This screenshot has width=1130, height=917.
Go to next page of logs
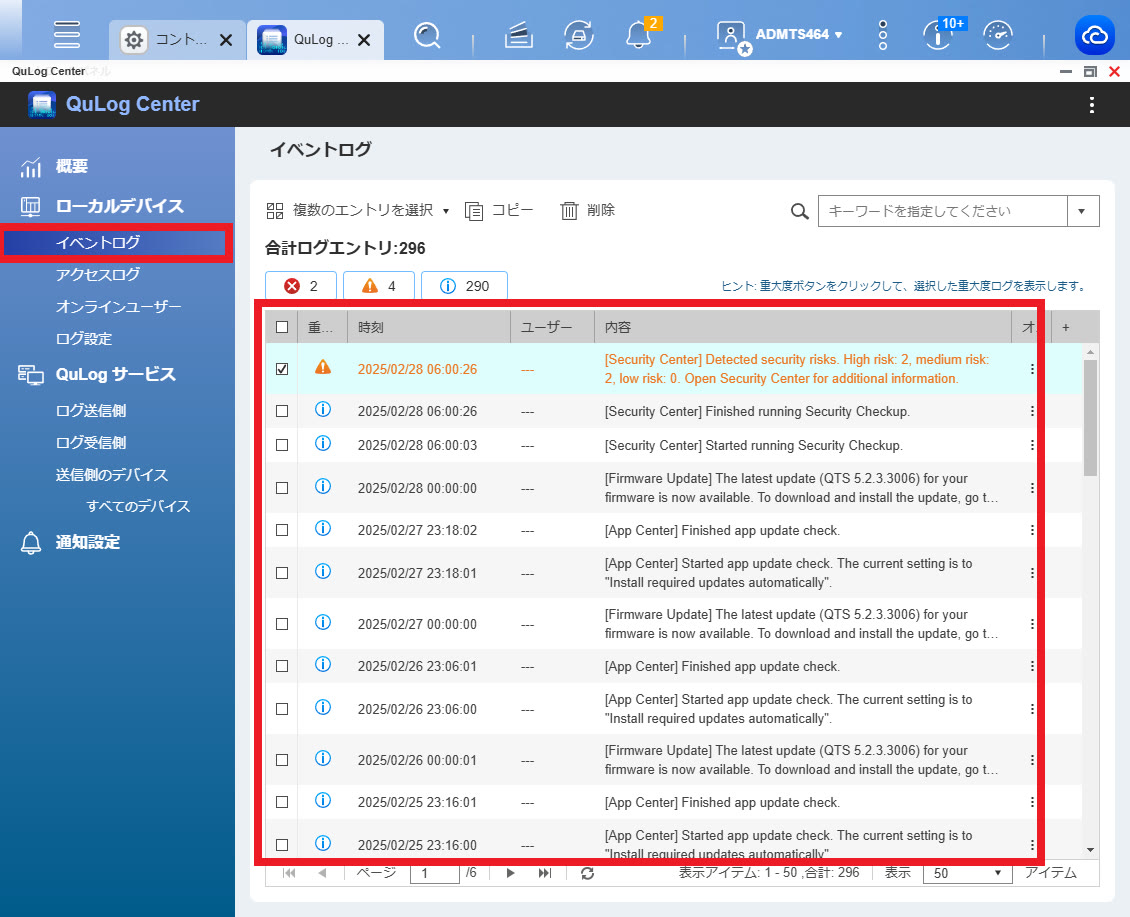point(510,873)
